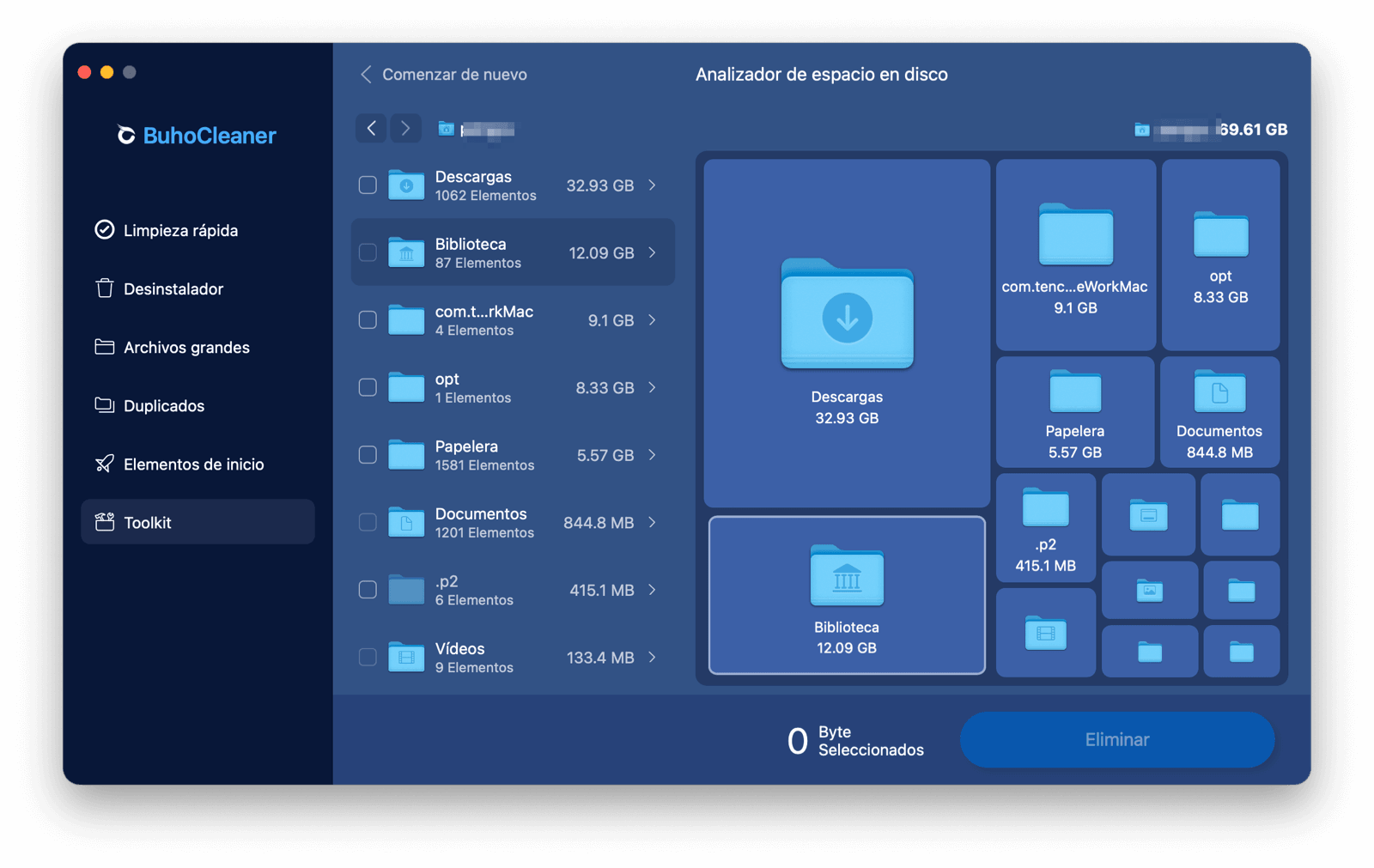Select the picture folder treemap tile
The image size is (1374, 868).
pos(1149,590)
